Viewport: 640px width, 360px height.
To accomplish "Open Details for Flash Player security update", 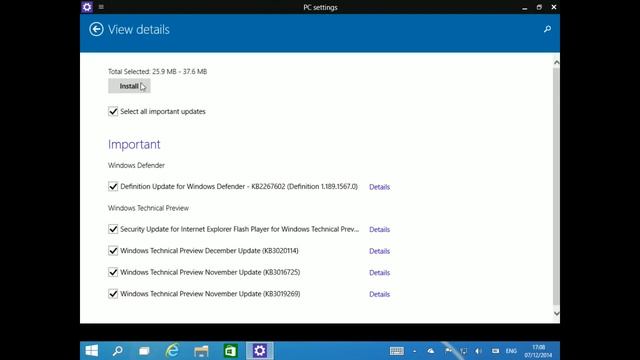I will [x=380, y=229].
